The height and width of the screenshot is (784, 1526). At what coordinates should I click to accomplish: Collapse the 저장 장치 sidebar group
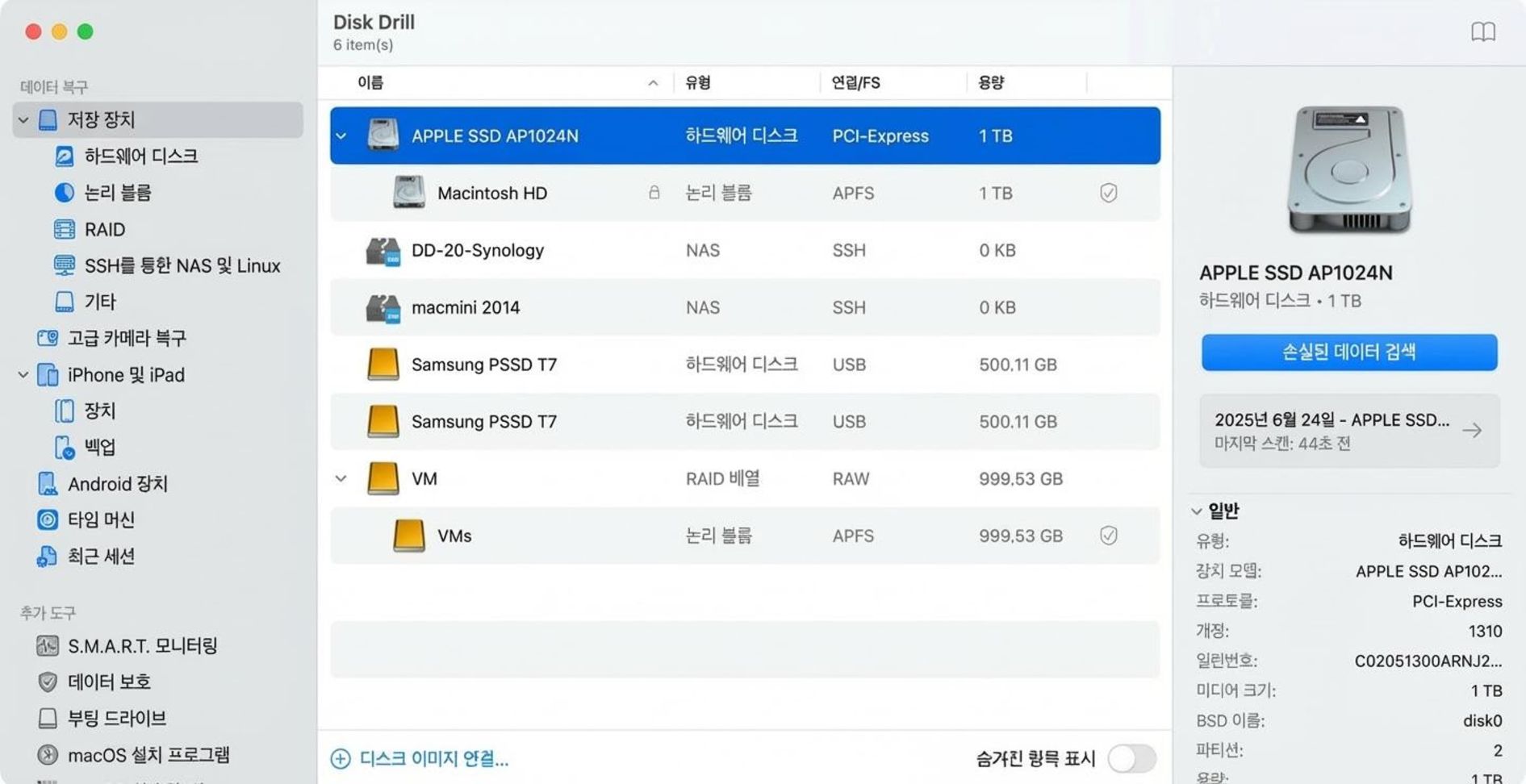(23, 119)
